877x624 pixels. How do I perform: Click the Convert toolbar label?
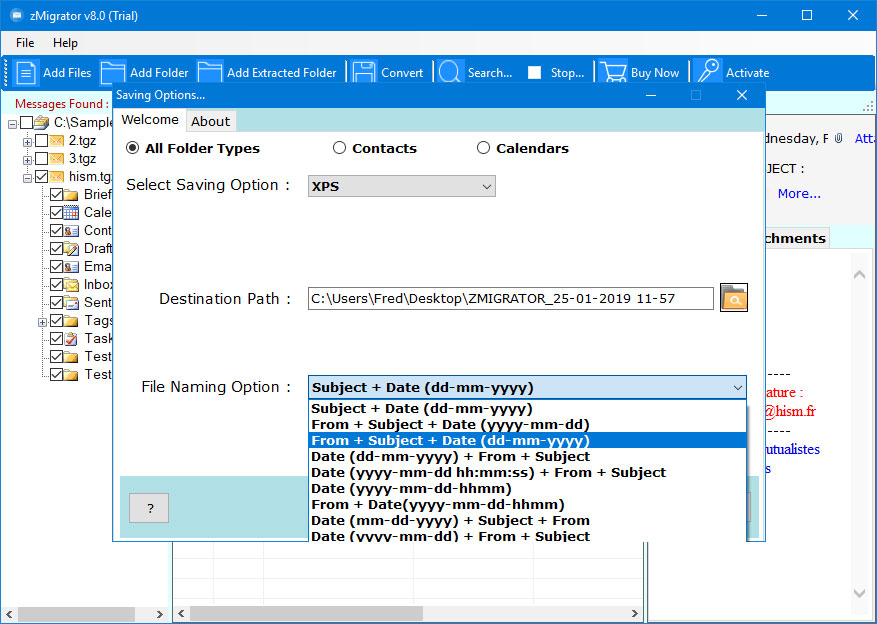[402, 73]
